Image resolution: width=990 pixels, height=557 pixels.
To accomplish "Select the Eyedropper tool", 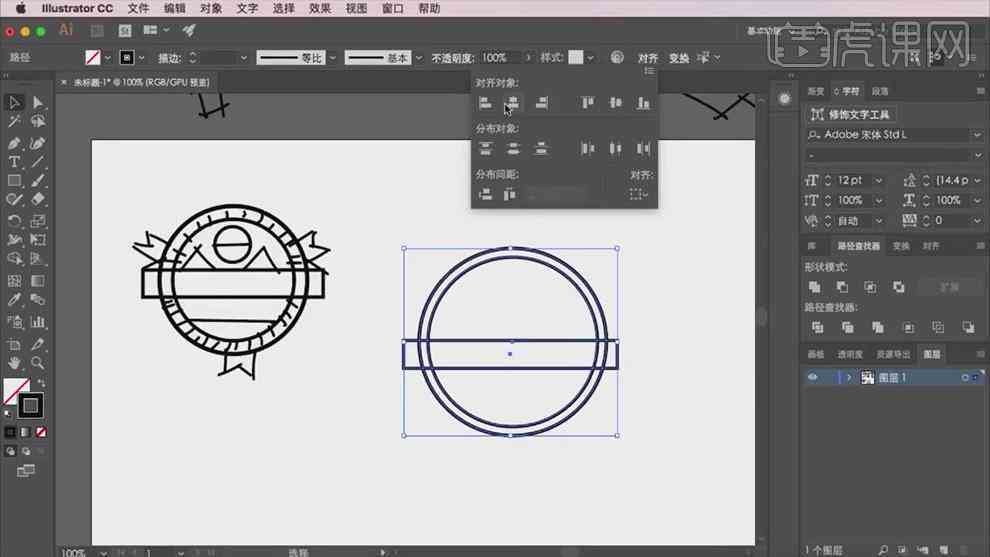I will click(x=15, y=299).
